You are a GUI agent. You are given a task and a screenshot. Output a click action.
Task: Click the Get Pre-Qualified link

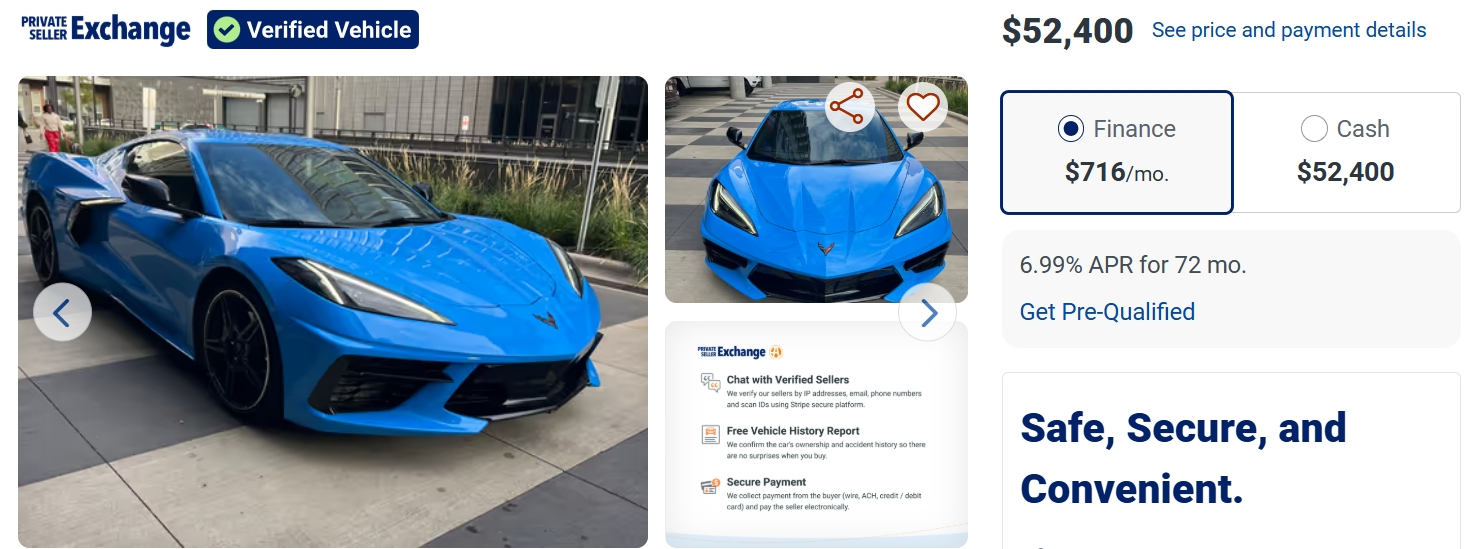[1107, 312]
